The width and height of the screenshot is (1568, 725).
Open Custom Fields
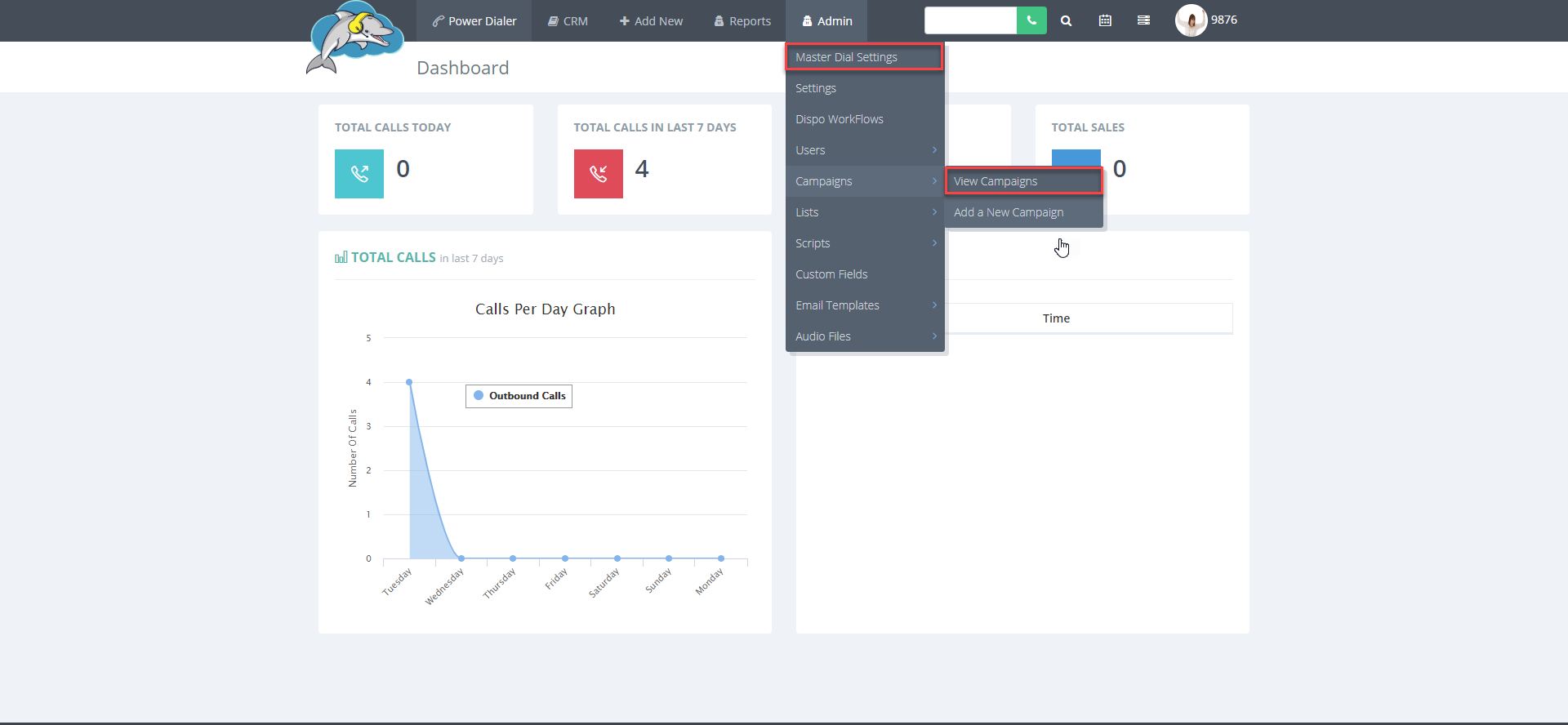[x=865, y=274]
